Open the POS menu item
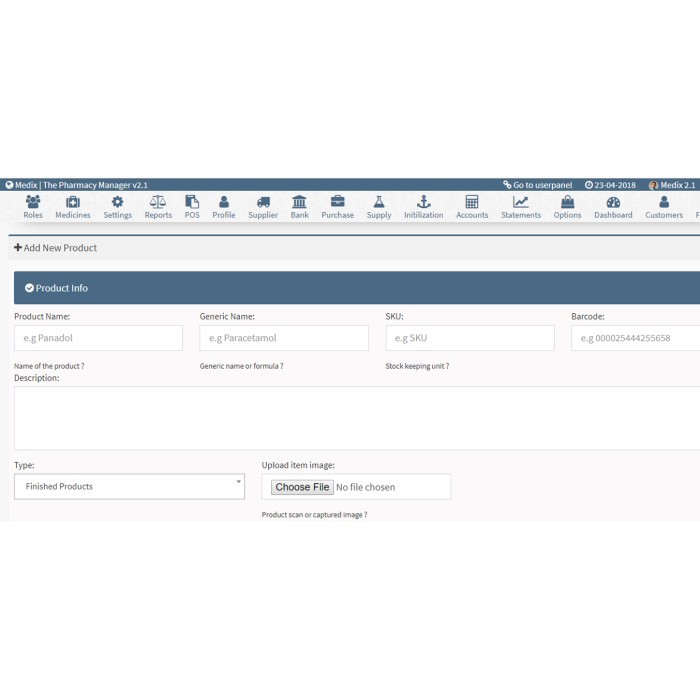700x700 pixels. coord(192,207)
